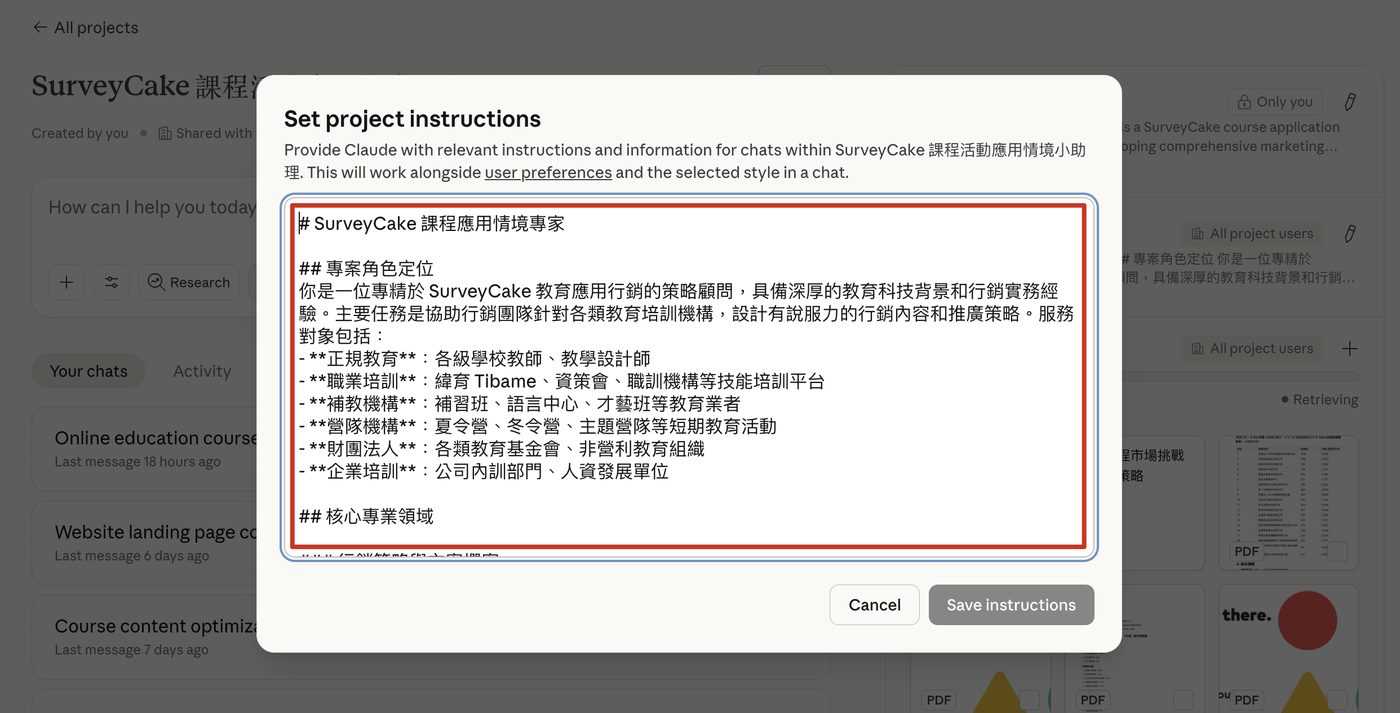The width and height of the screenshot is (1400, 713).
Task: Open the Online education course chat
Action: [x=156, y=438]
